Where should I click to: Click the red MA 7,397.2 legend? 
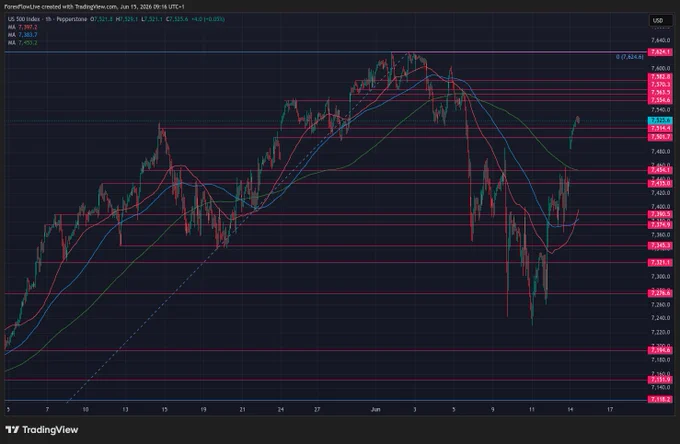coord(22,27)
